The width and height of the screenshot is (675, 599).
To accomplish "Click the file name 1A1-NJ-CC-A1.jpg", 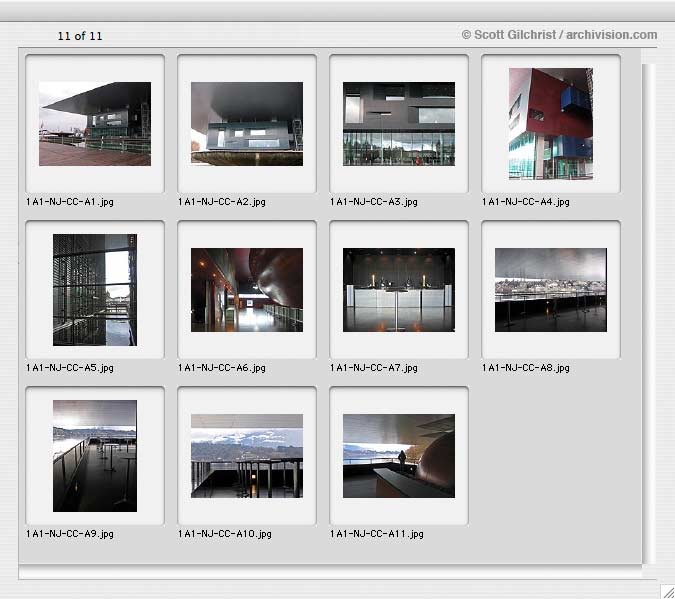I will [x=70, y=202].
